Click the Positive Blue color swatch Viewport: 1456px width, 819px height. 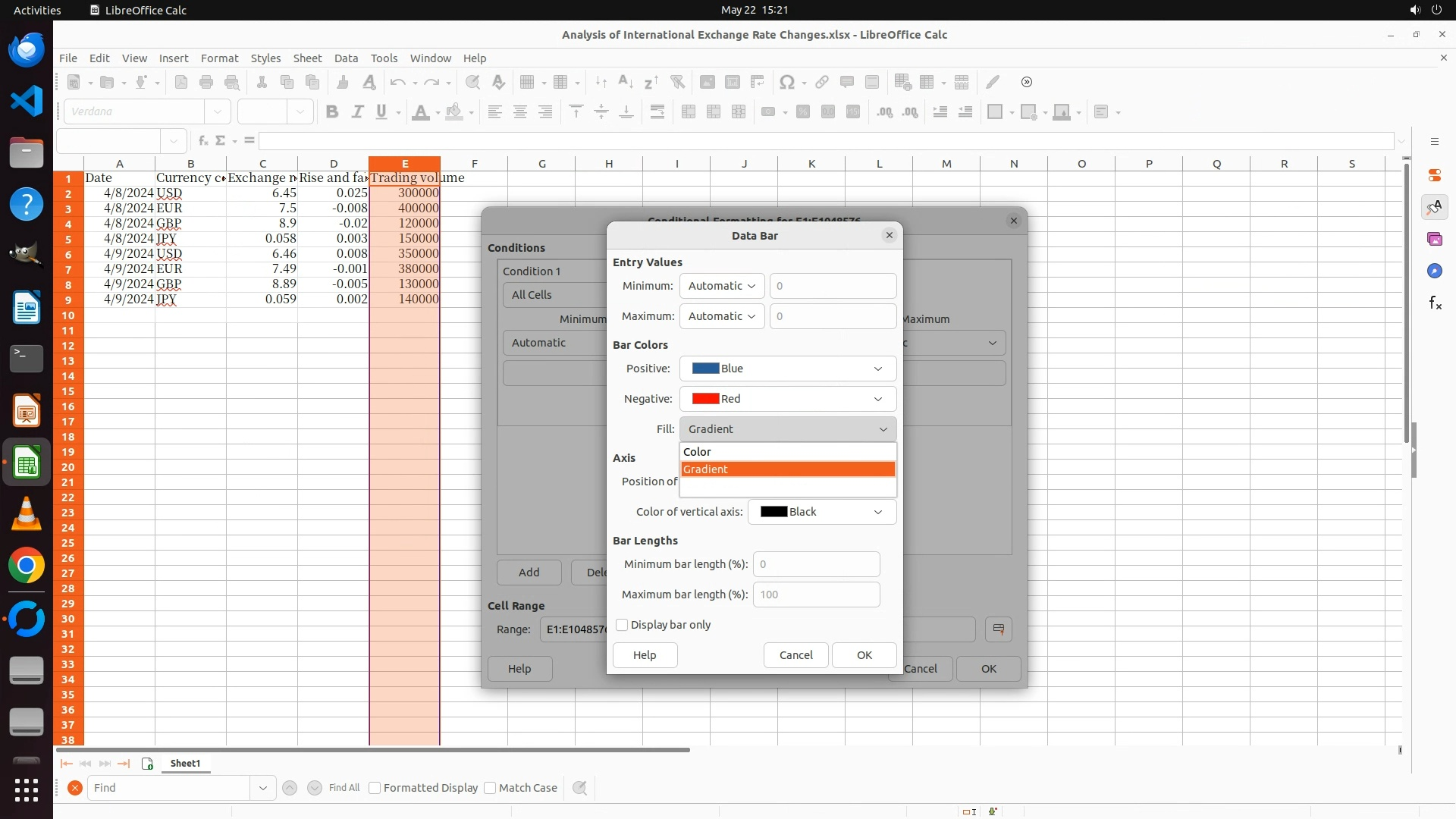click(705, 369)
